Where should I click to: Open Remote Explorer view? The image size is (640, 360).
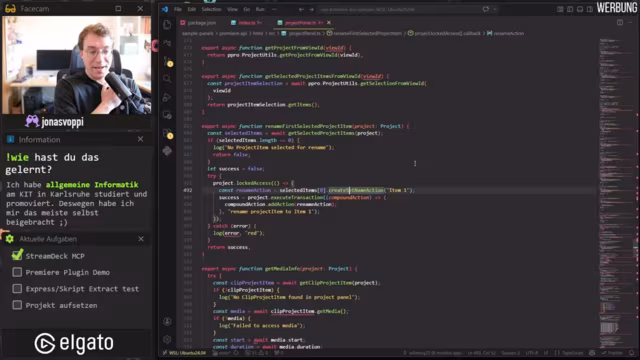coord(167,115)
